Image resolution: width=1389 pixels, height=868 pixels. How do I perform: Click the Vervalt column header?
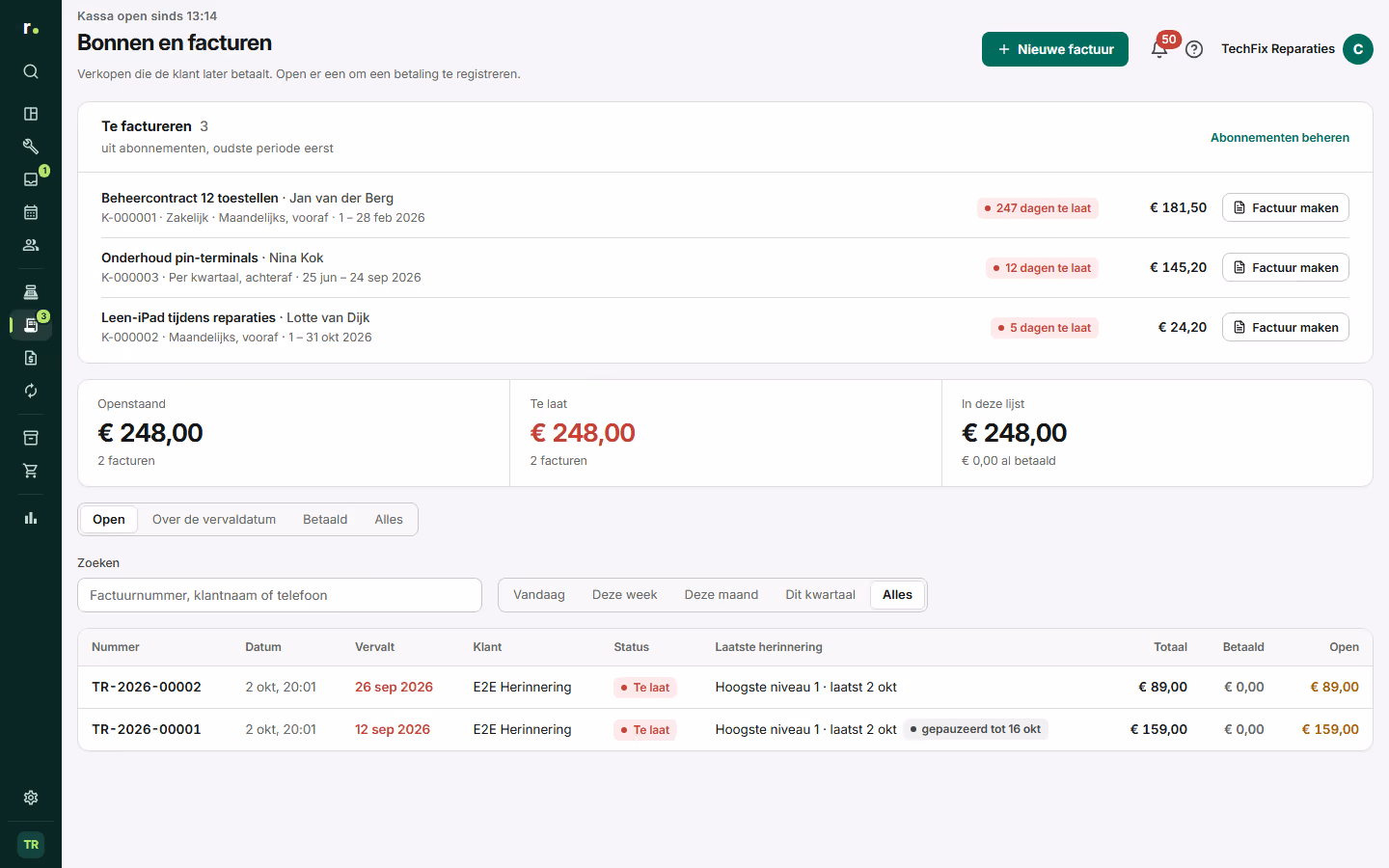[x=374, y=647]
